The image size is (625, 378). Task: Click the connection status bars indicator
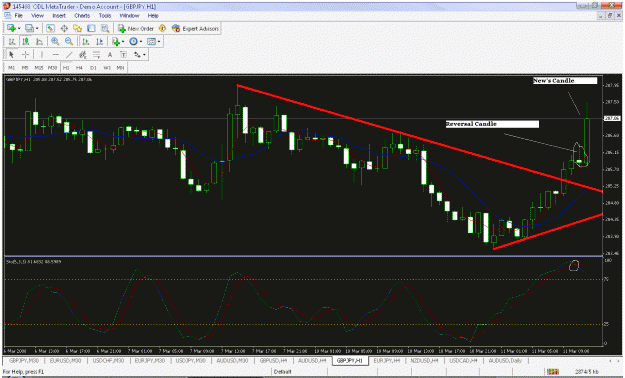tap(552, 372)
